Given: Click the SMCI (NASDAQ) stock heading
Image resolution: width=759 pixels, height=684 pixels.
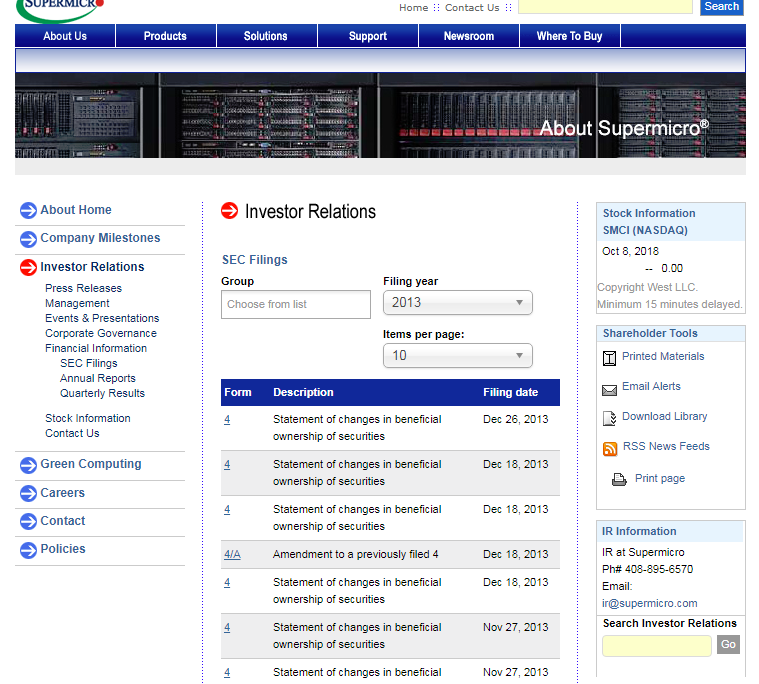Looking at the screenshot, I should point(645,230).
